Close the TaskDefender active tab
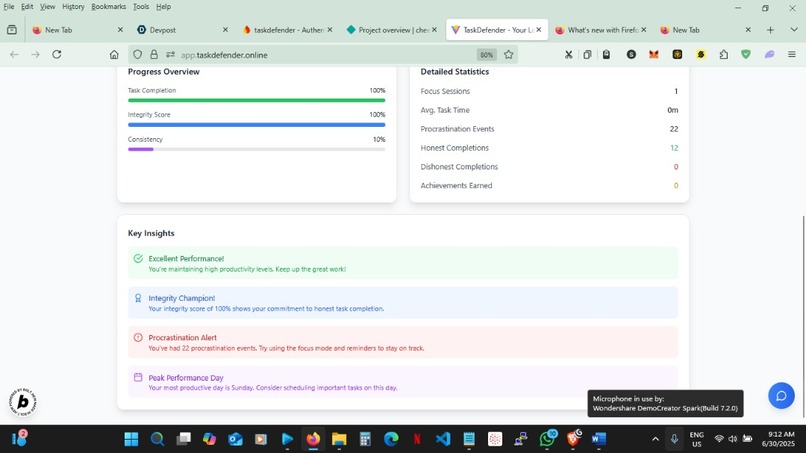 539,30
